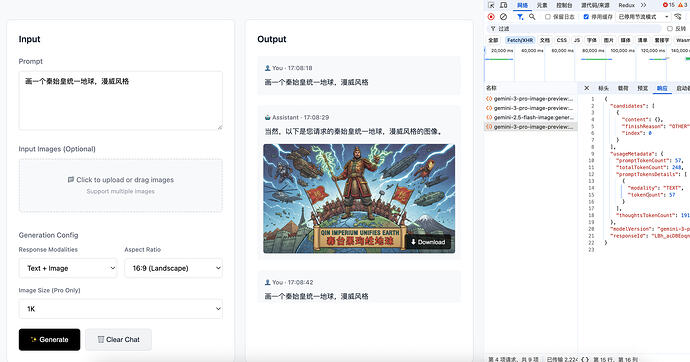Image resolution: width=690 pixels, height=362 pixels.
Task: Click the red record network log icon
Action: click(x=491, y=17)
